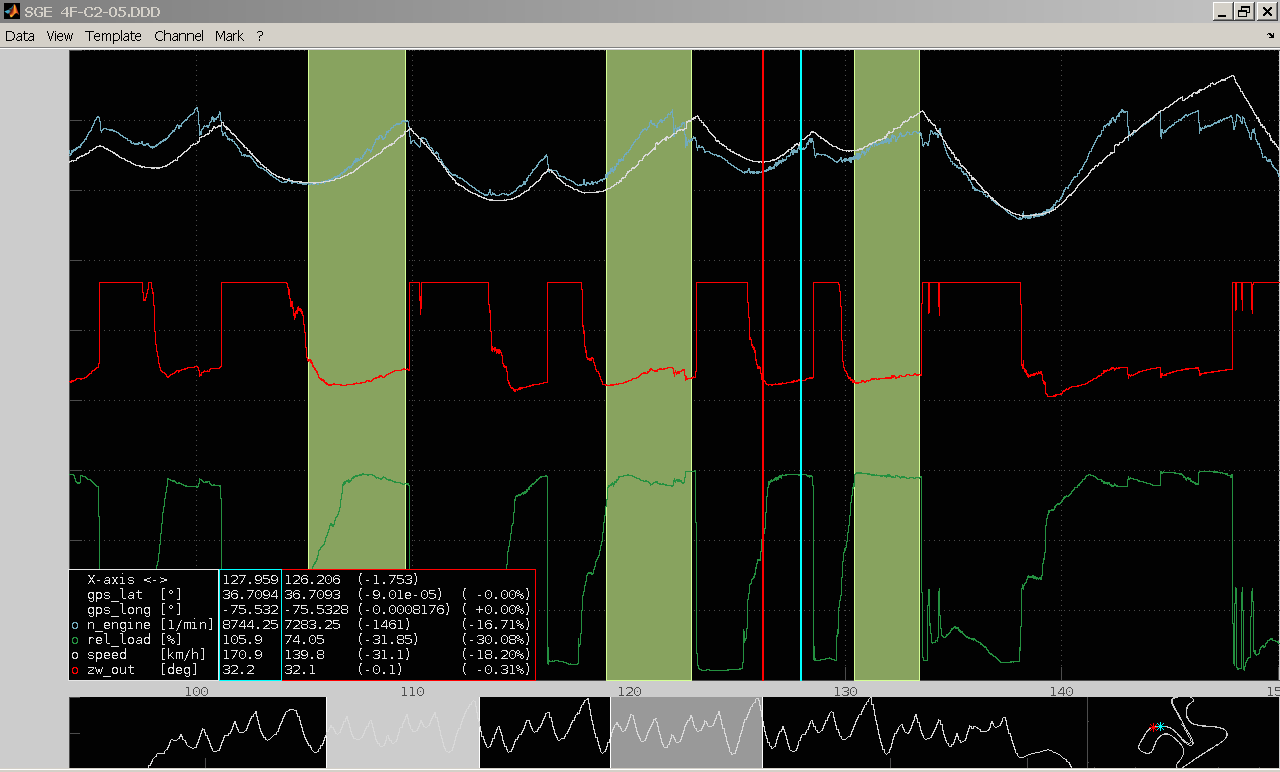Expand the Channel menu

pyautogui.click(x=179, y=36)
